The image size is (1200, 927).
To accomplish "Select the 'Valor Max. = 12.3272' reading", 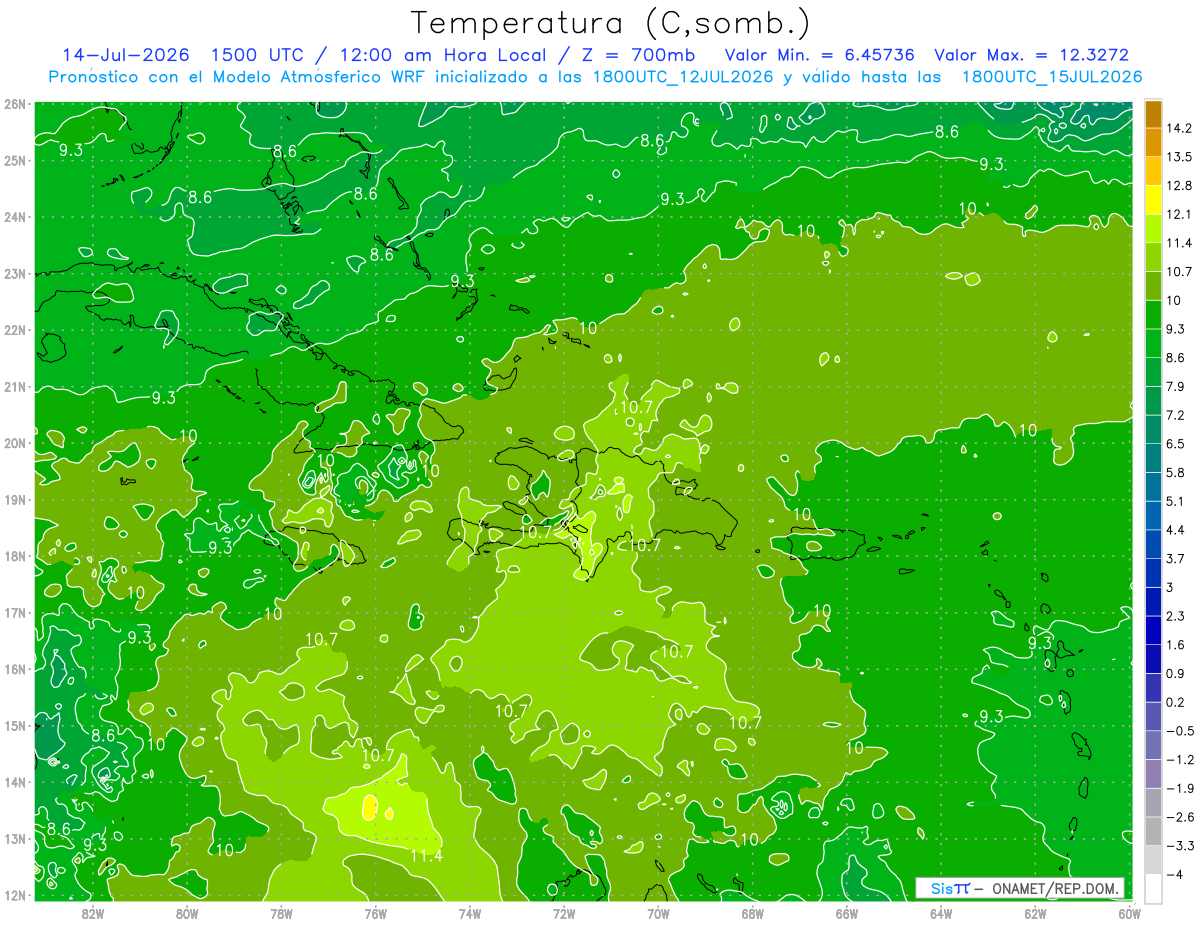I will [1032, 54].
